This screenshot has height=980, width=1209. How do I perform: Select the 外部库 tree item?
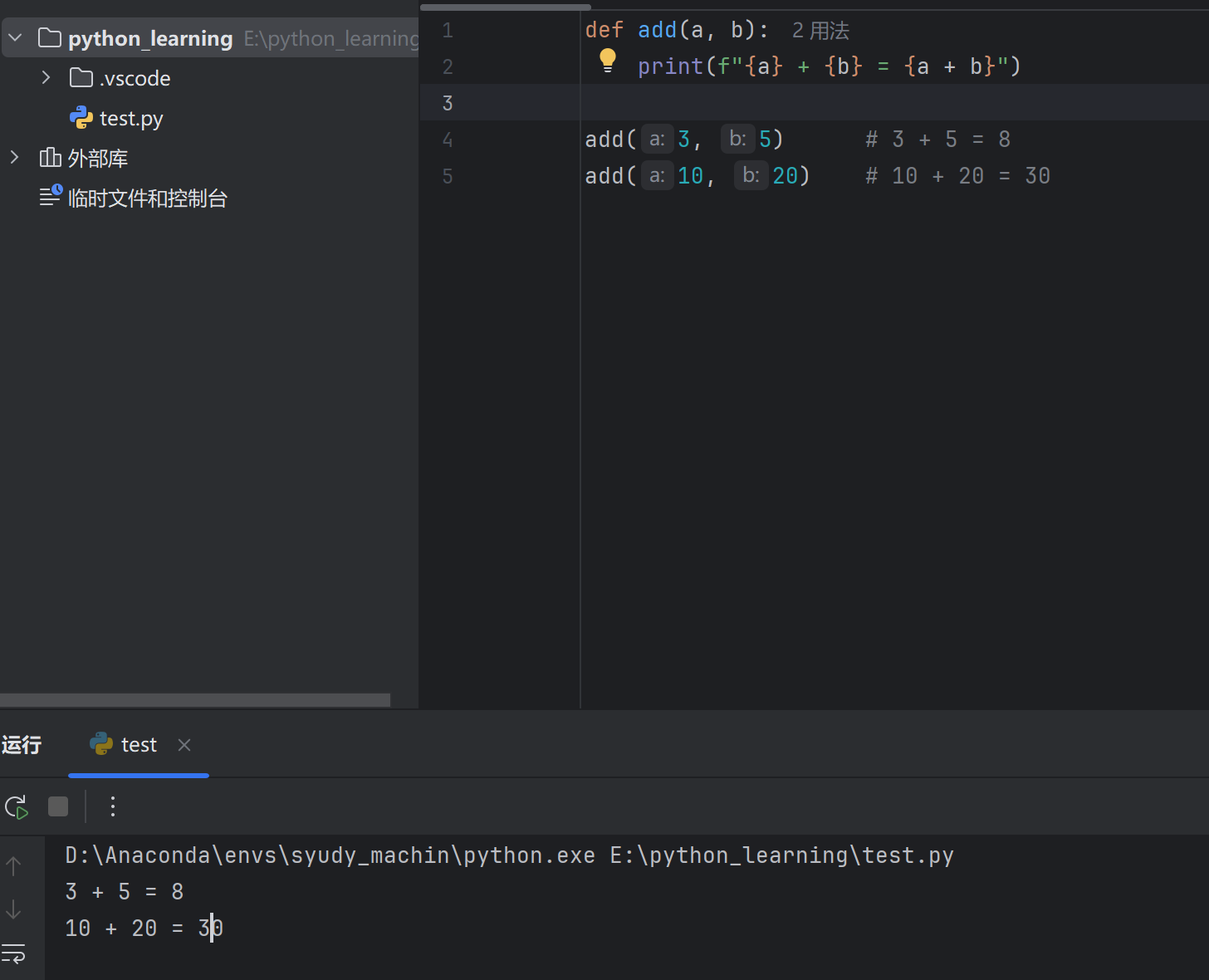[98, 158]
